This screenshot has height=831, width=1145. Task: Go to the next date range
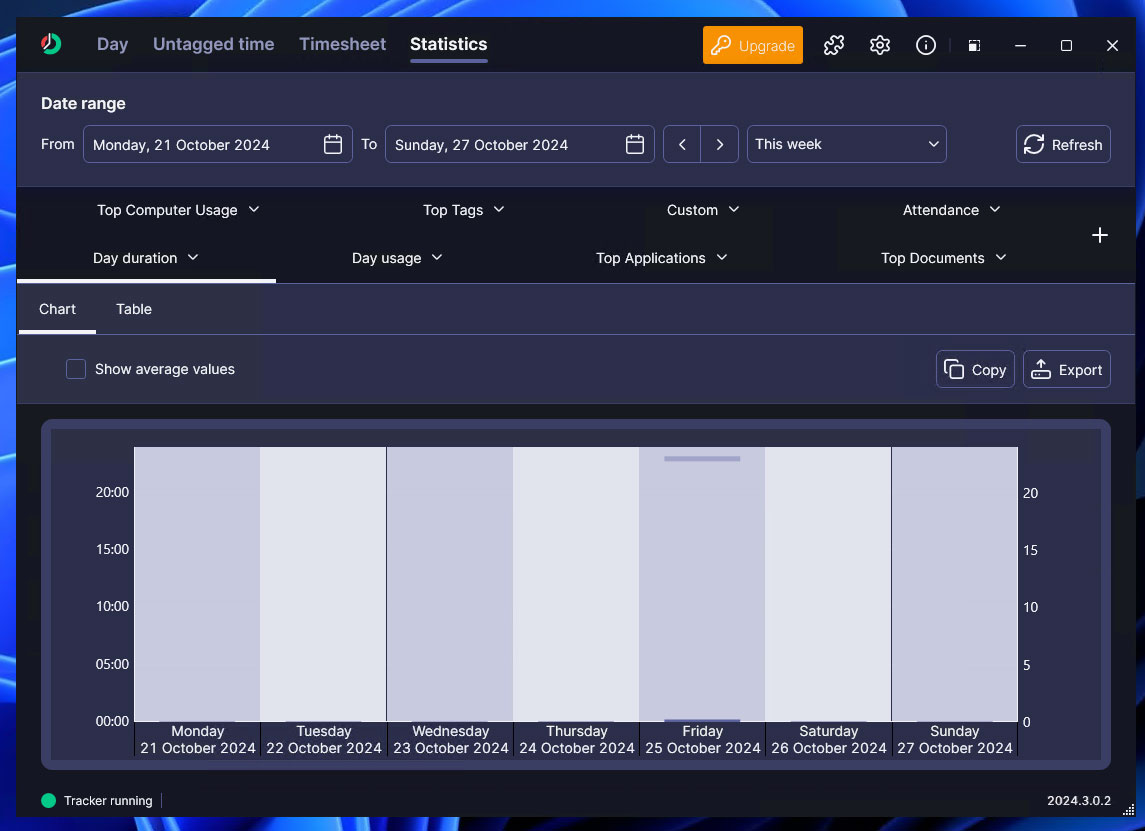[x=719, y=144]
